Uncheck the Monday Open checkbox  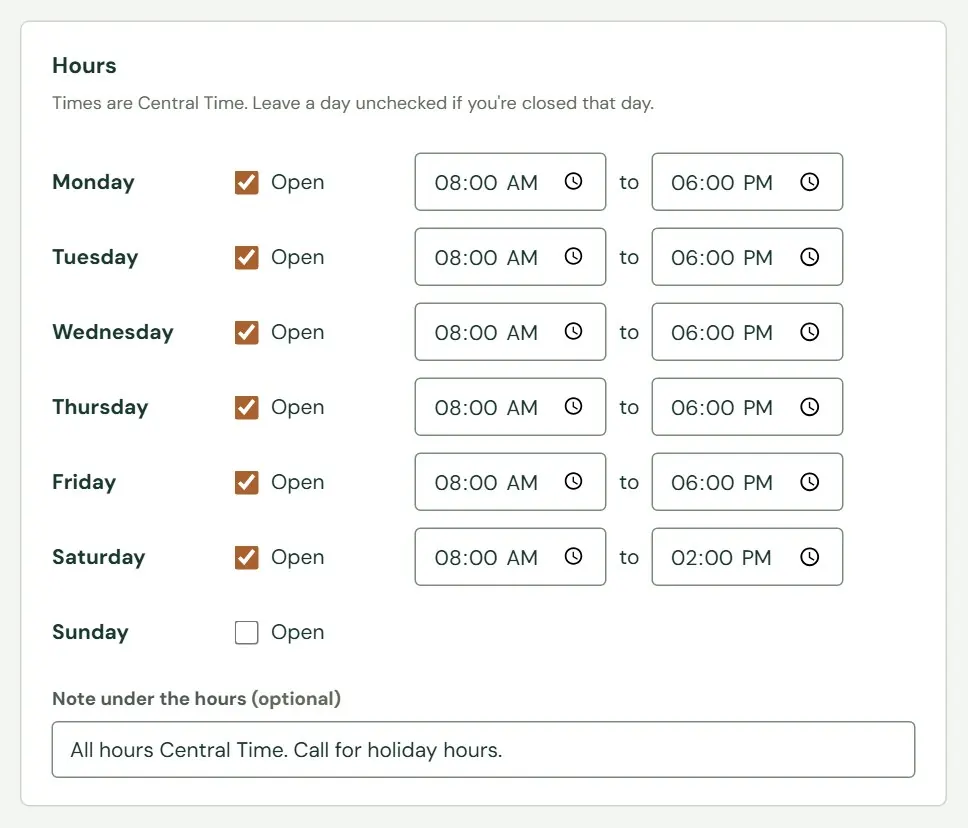coord(246,182)
